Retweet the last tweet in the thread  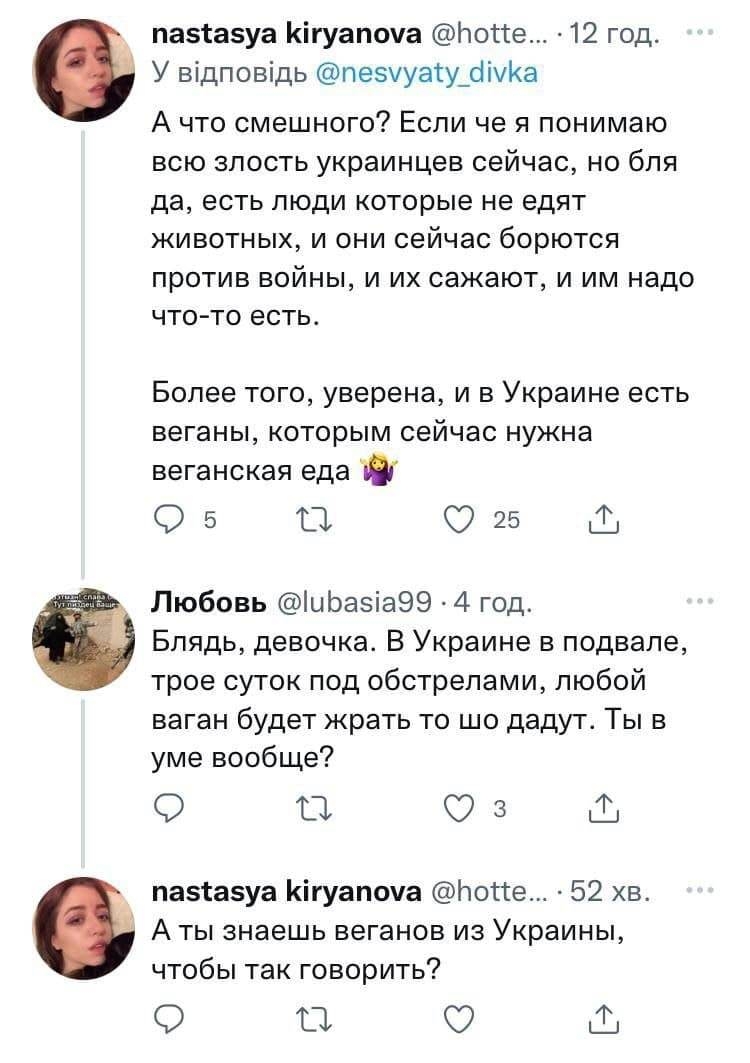pos(323,1020)
